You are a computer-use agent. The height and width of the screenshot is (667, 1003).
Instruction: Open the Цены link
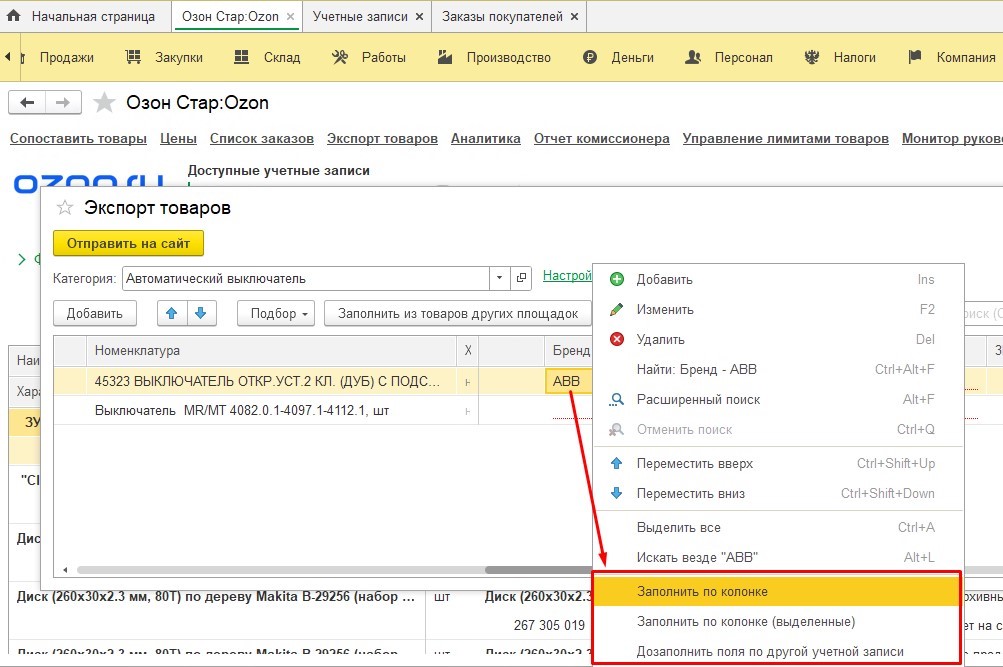(x=178, y=138)
